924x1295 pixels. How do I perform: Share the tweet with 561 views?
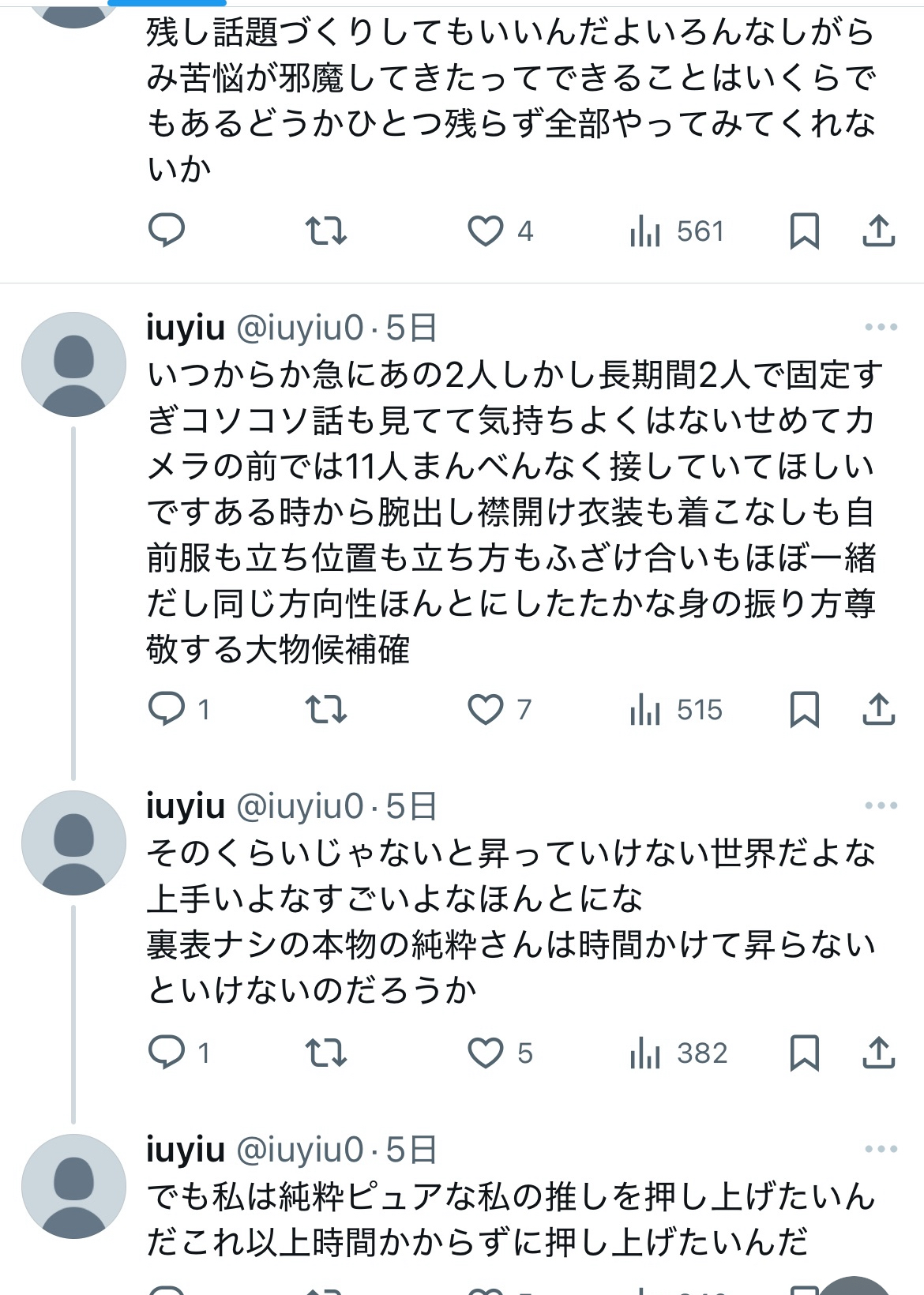pos(878,231)
